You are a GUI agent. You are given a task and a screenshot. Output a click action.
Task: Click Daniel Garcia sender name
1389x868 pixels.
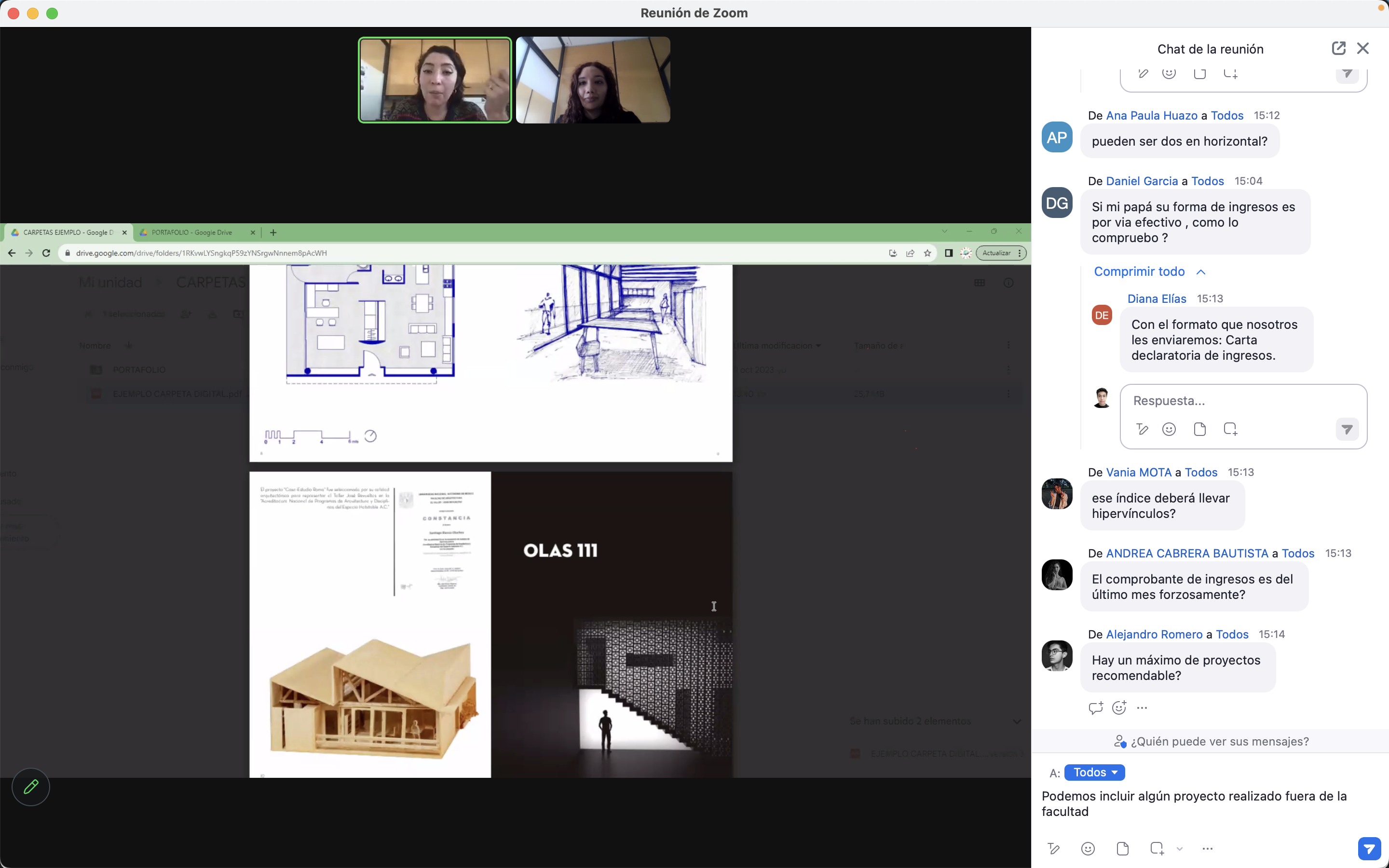(x=1141, y=181)
